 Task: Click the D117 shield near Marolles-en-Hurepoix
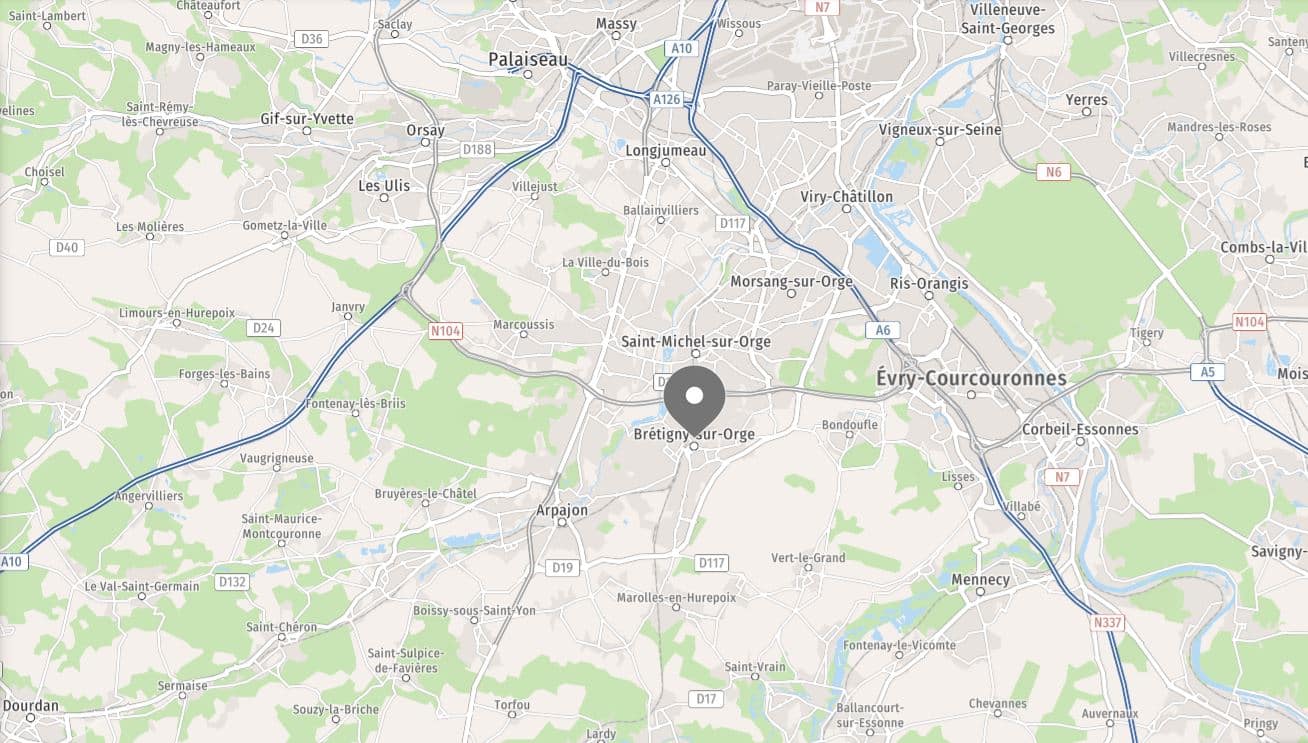[712, 563]
